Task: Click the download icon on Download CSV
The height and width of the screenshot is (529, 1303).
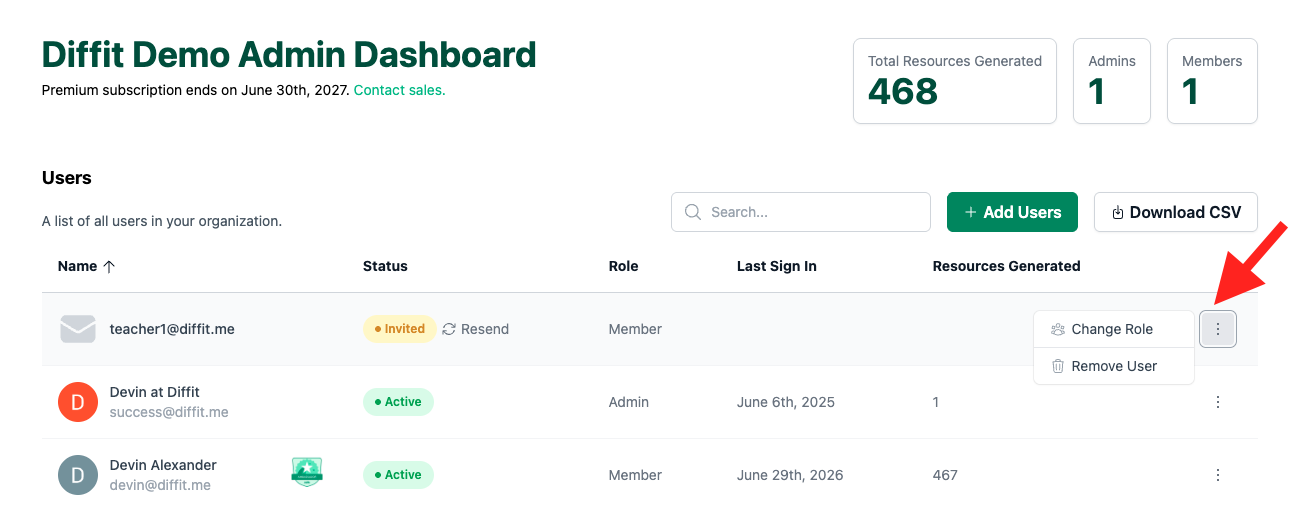Action: point(1118,212)
